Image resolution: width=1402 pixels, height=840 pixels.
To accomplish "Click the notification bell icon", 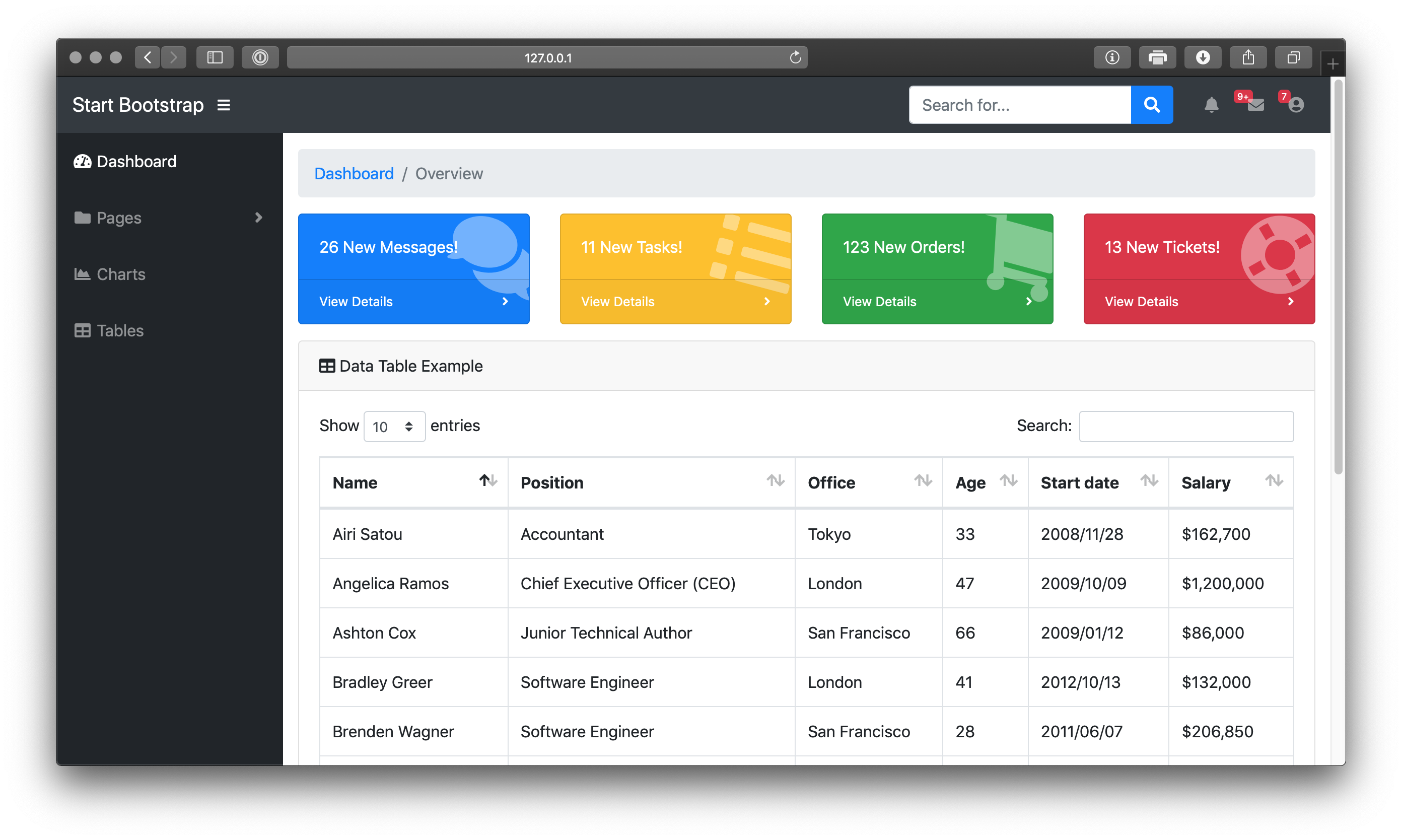I will pos(1210,105).
